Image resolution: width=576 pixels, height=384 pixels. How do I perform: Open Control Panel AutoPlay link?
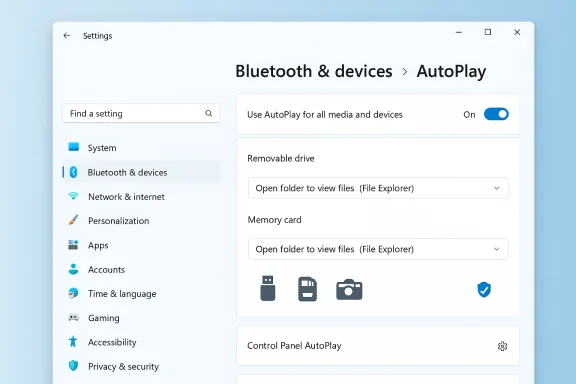click(378, 346)
